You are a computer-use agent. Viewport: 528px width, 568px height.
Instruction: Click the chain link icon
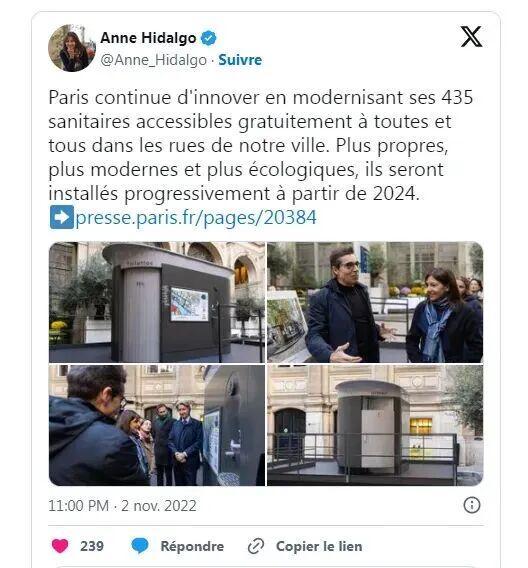click(x=256, y=546)
